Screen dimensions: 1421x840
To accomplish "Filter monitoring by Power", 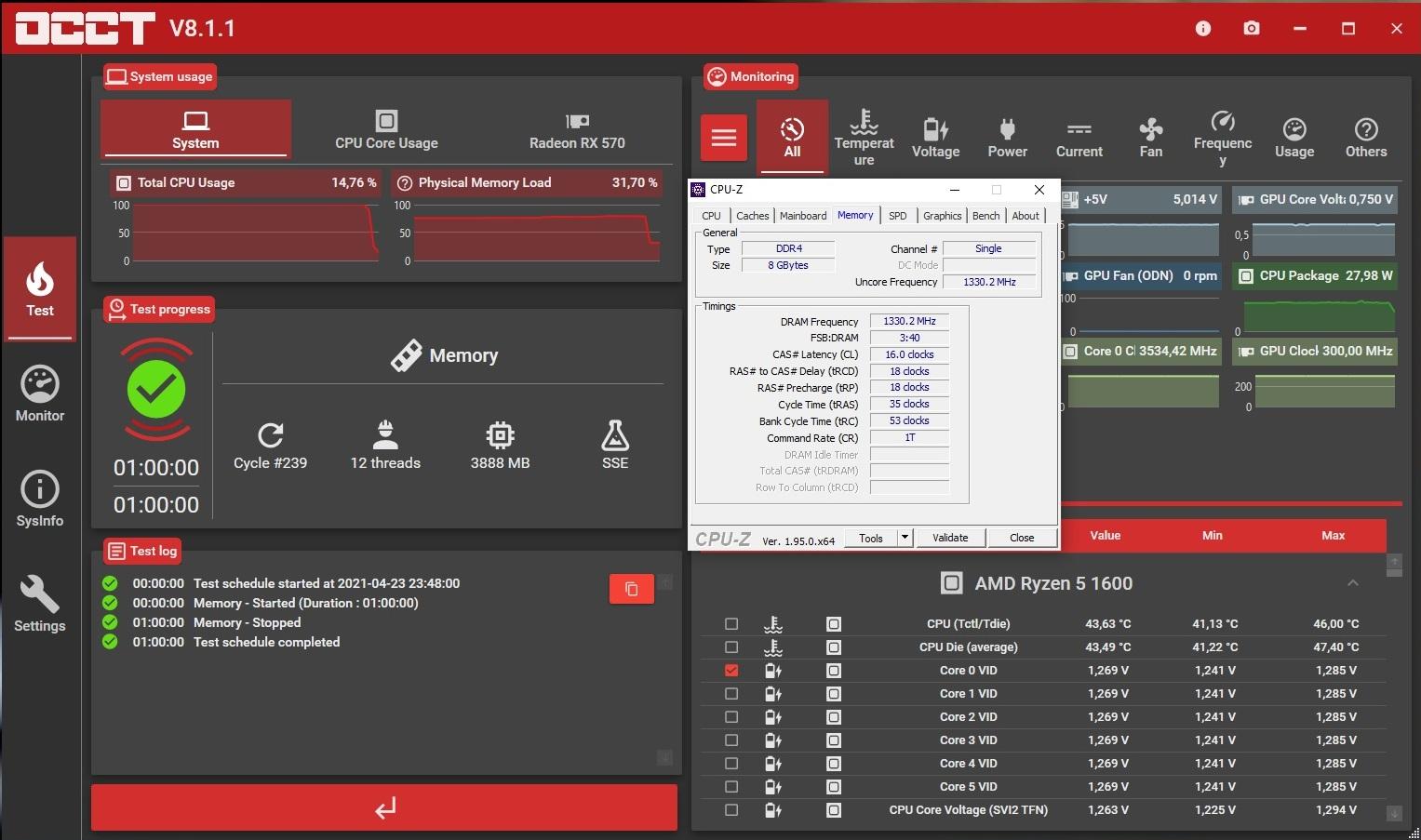I will pos(1007,137).
